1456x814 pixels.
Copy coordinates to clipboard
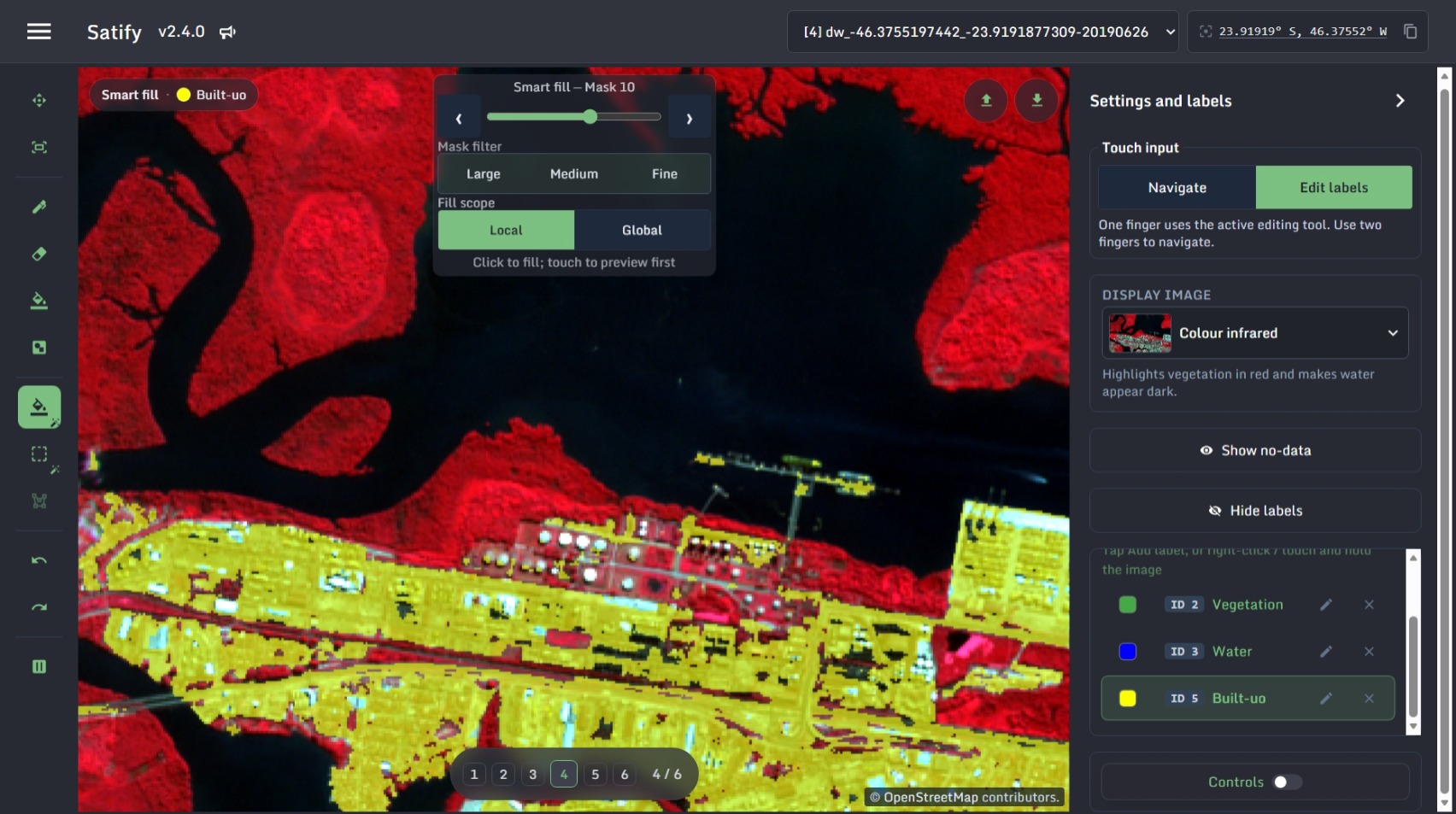[x=1410, y=32]
